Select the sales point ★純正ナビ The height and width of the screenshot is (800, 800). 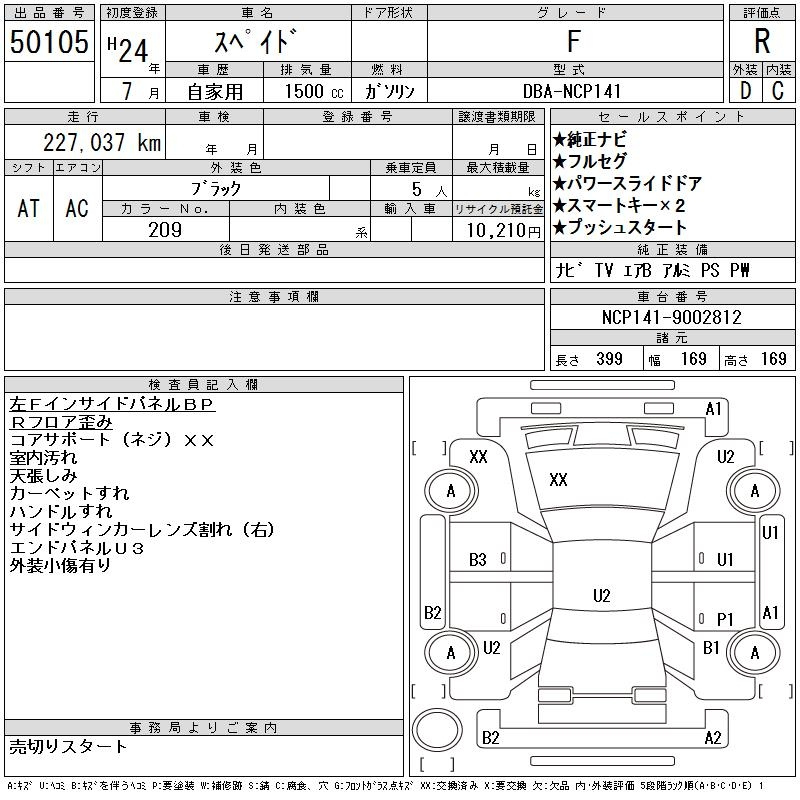[589, 139]
